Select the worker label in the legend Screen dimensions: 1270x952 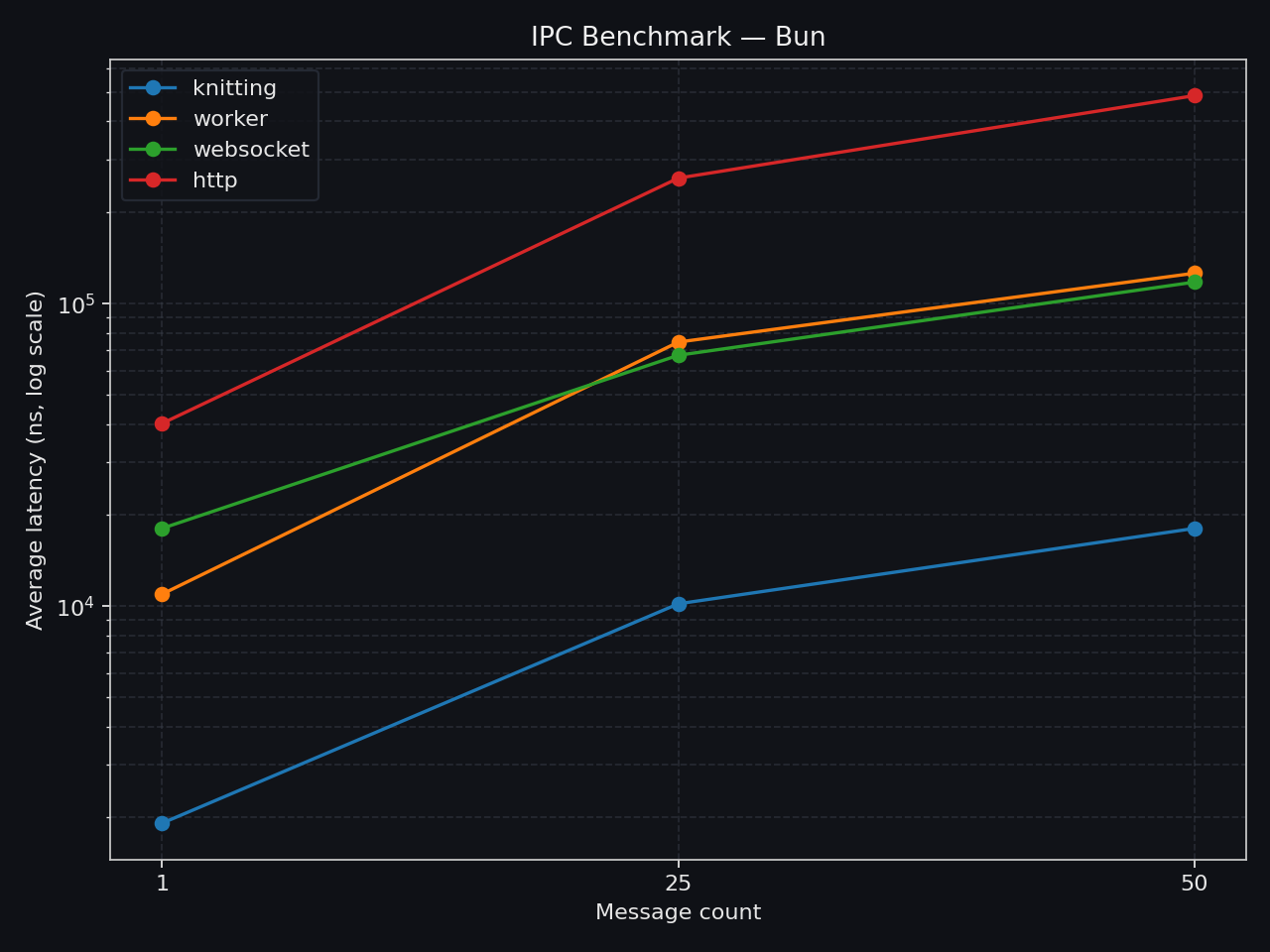pos(228,118)
